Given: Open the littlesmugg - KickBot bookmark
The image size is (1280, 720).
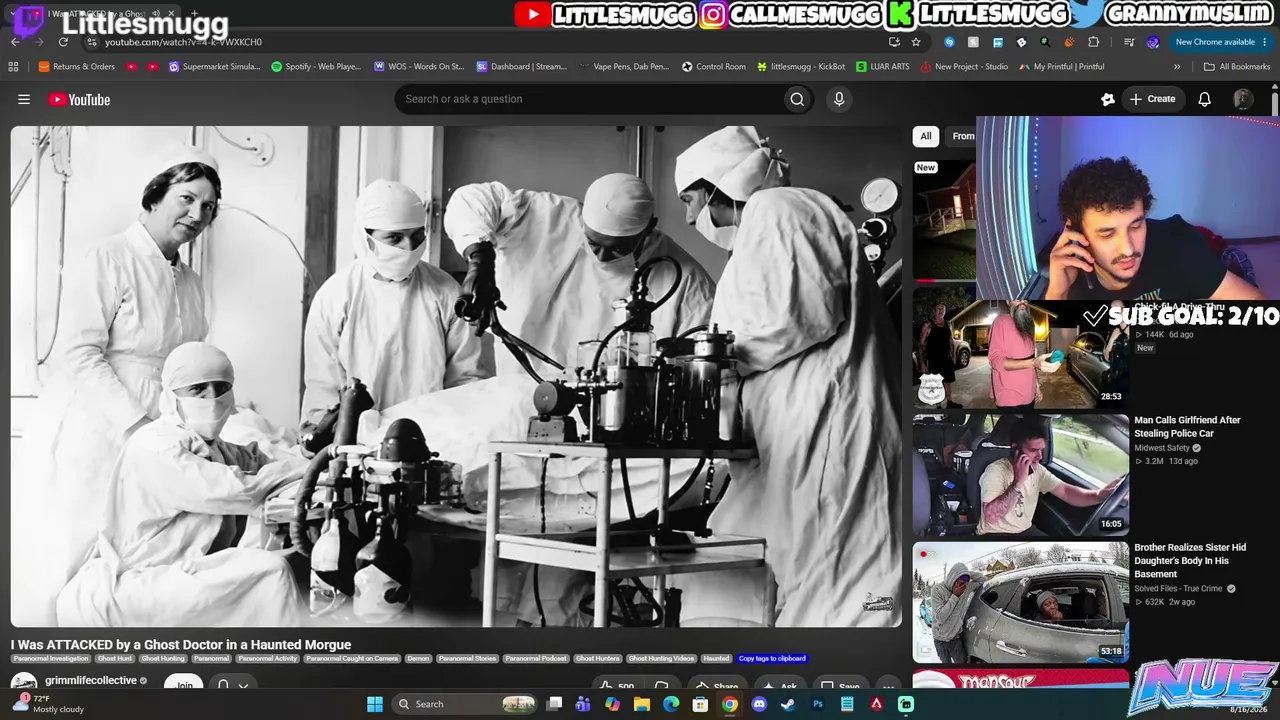Looking at the screenshot, I should (x=801, y=67).
